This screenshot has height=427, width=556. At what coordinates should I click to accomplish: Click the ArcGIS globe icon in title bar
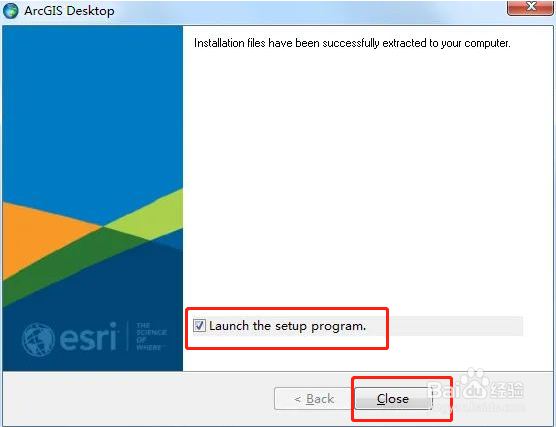pyautogui.click(x=11, y=11)
